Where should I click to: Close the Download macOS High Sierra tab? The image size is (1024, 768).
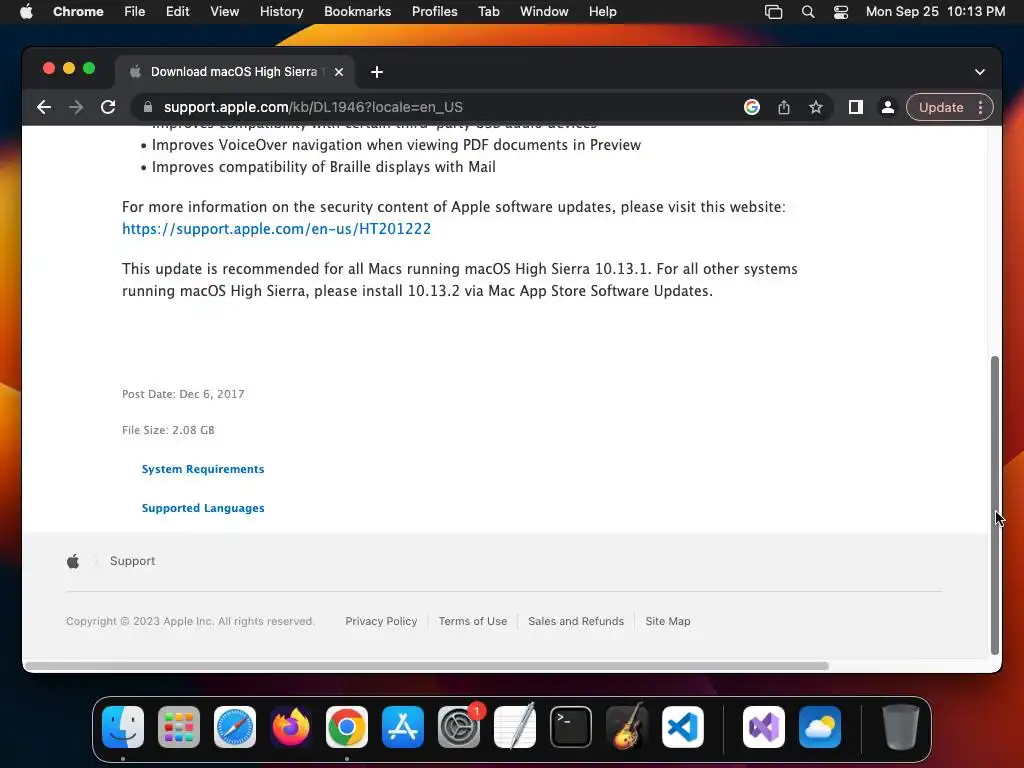339,72
